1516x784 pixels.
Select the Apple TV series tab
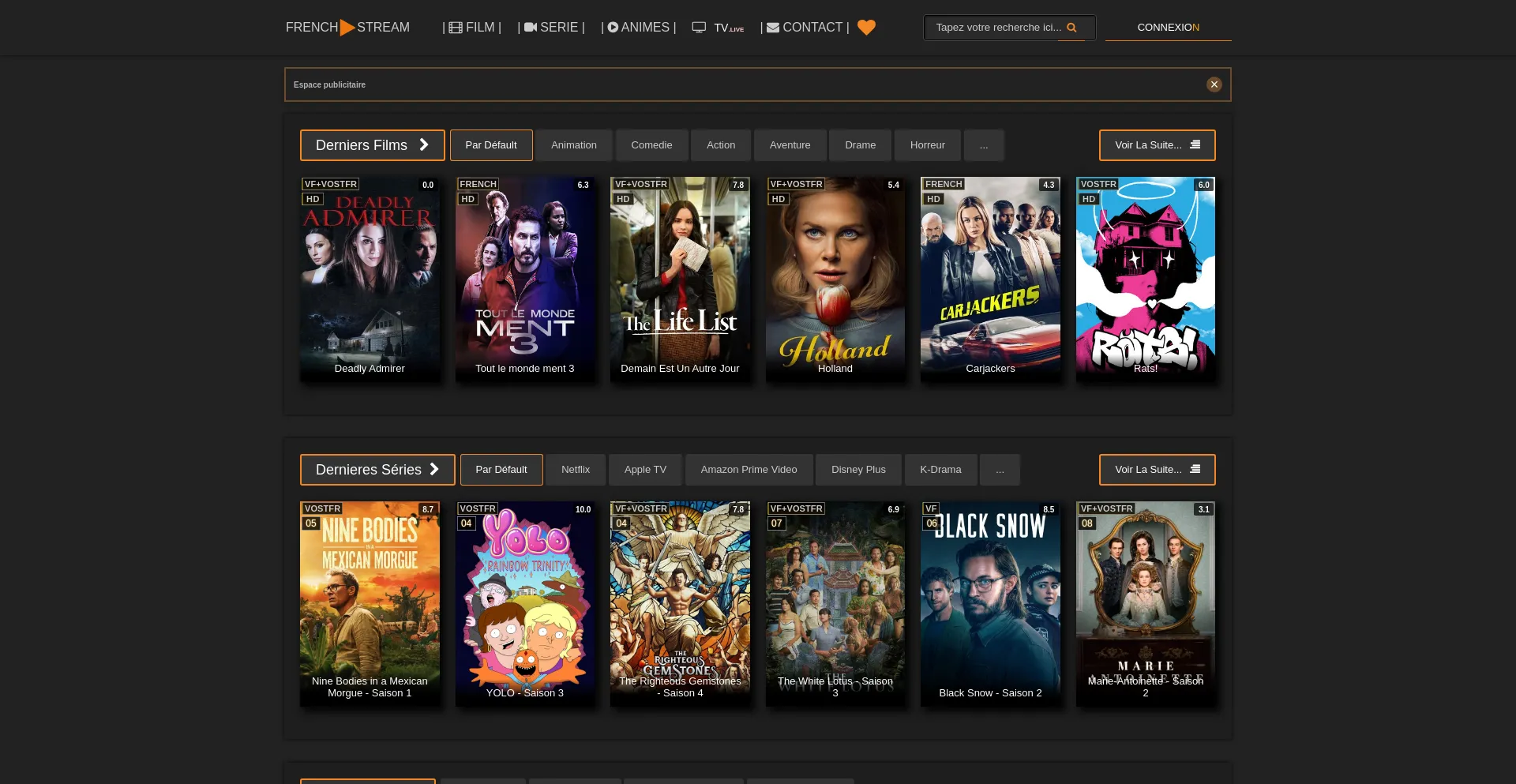(645, 470)
